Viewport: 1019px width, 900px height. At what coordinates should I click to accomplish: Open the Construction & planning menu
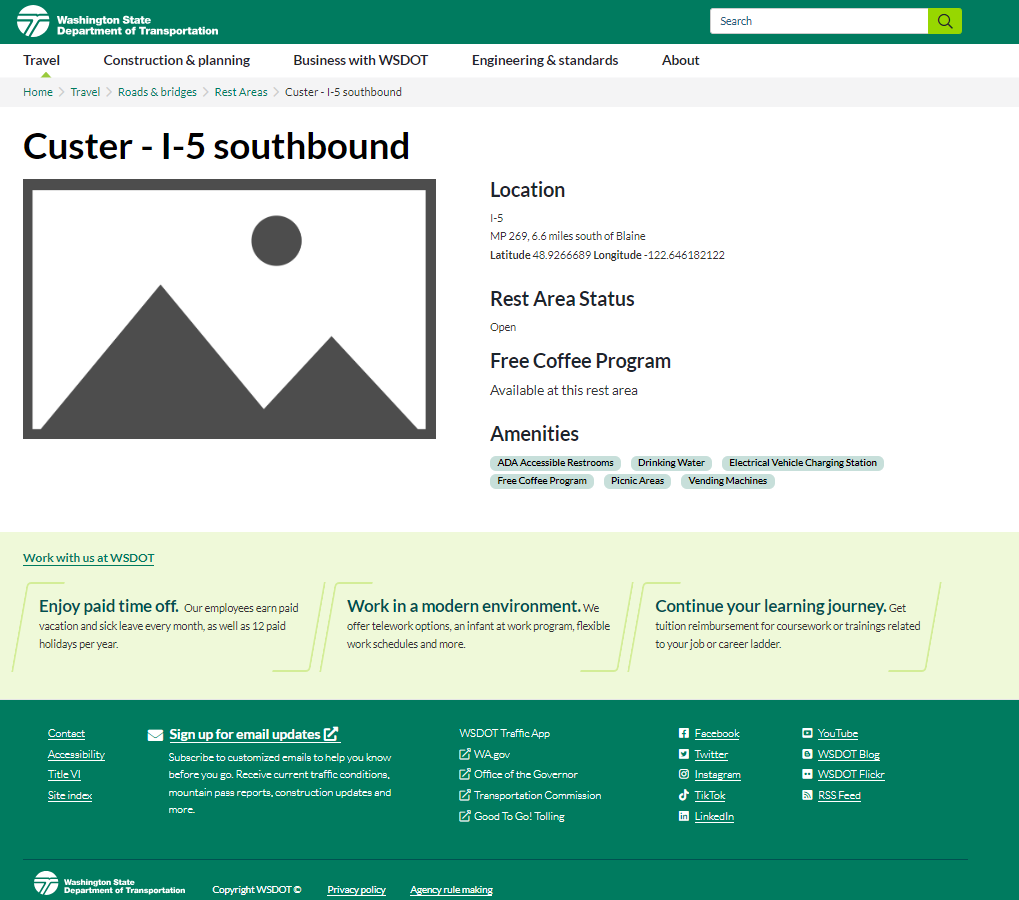click(x=177, y=60)
